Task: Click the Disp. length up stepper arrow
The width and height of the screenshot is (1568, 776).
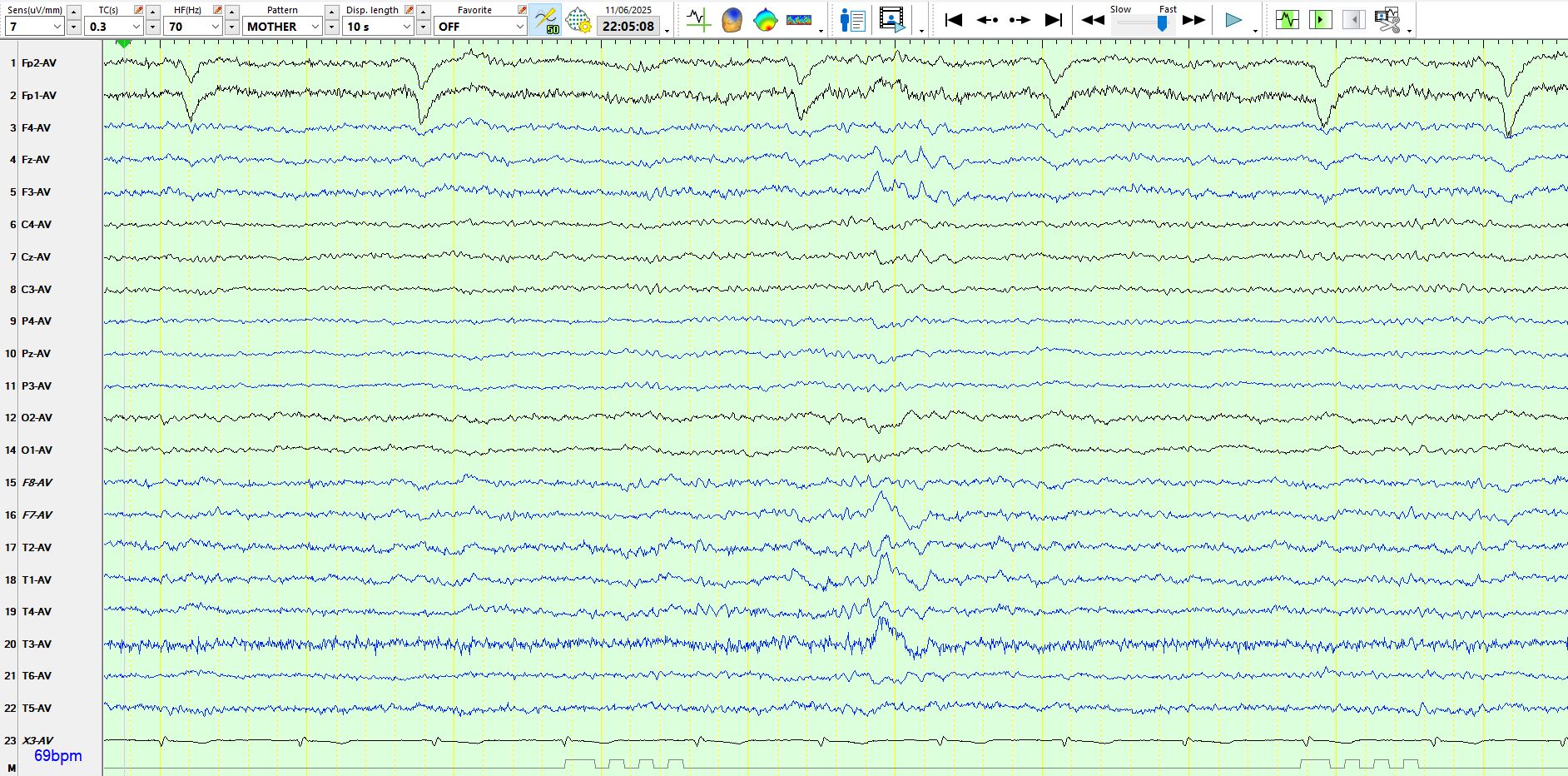Action: pos(424,12)
